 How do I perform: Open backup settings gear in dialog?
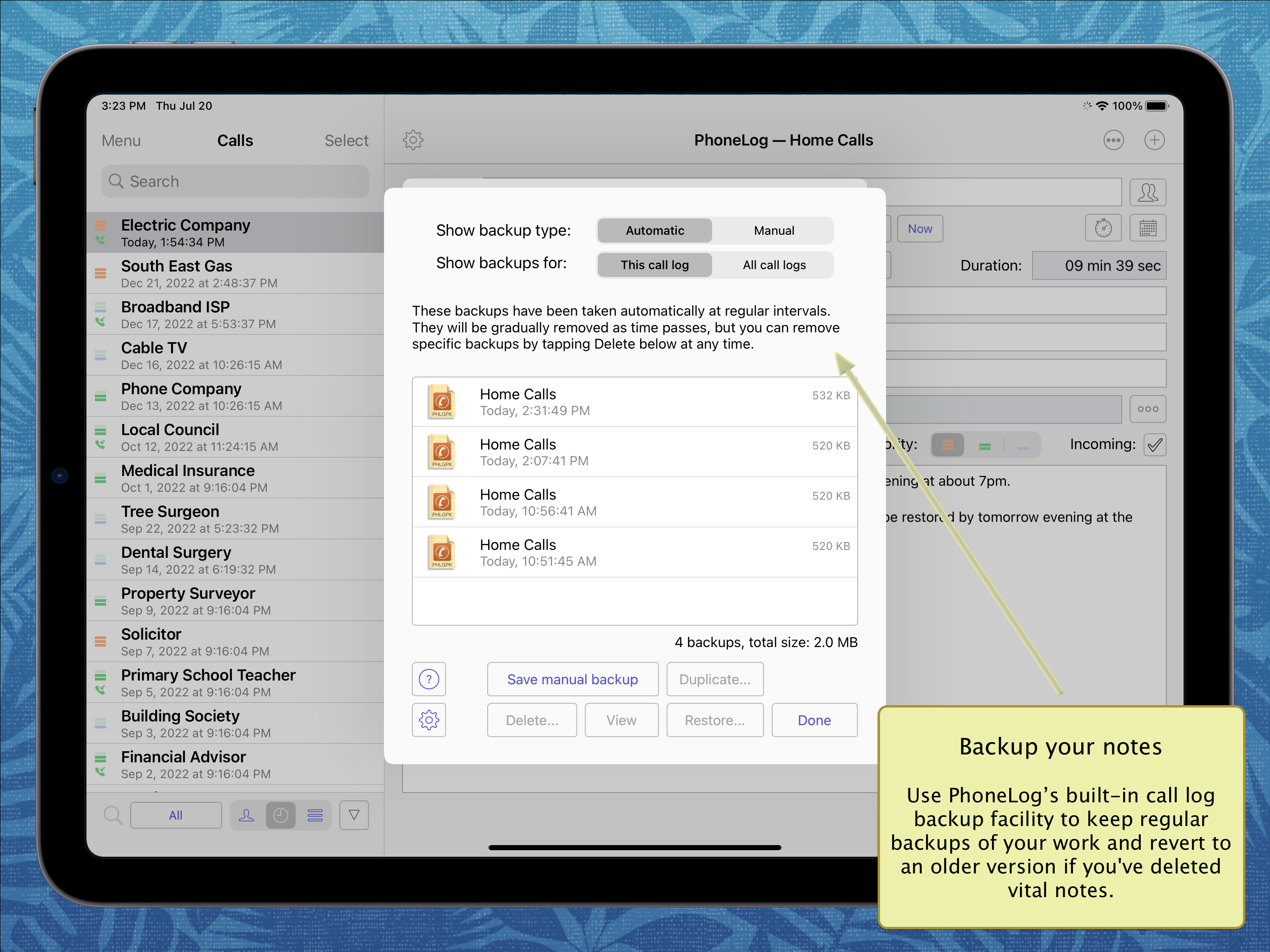(429, 720)
